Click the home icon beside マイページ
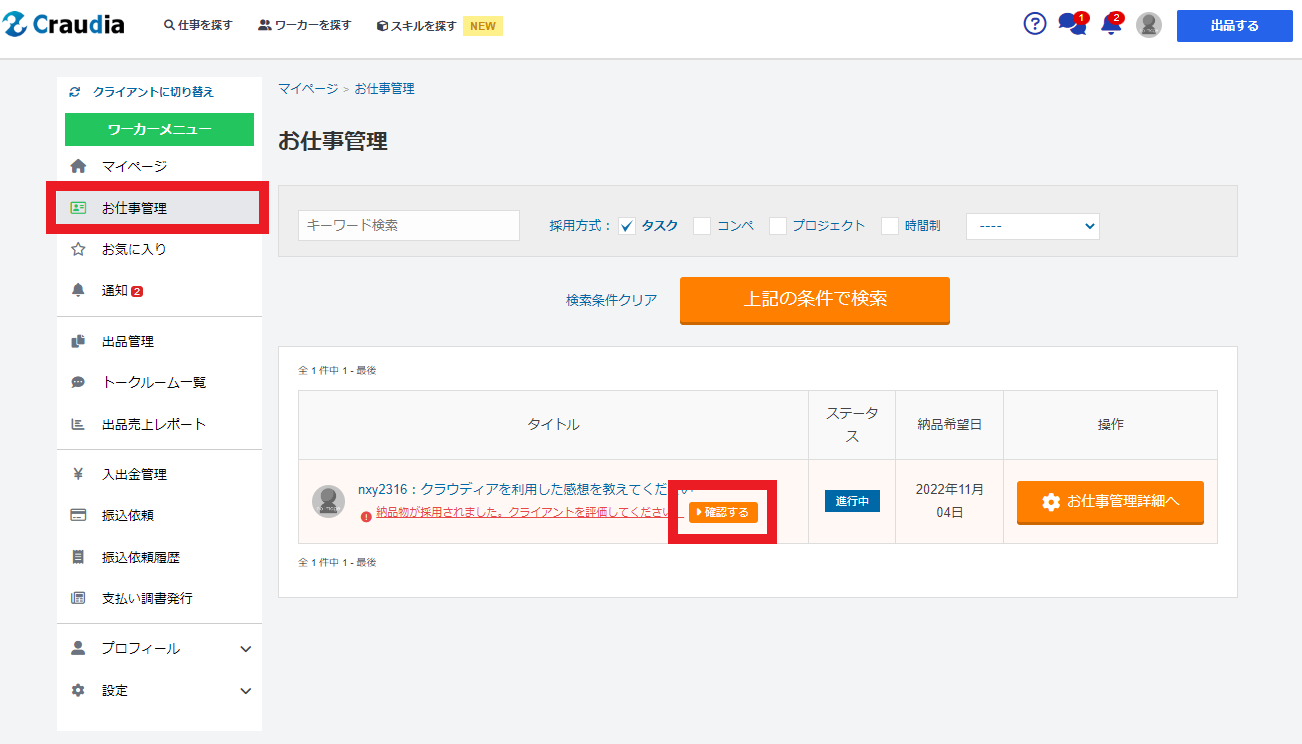Viewport: 1302px width, 744px height. pyautogui.click(x=78, y=166)
